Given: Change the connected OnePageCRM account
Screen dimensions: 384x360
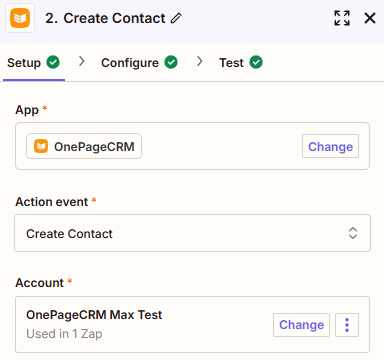Looking at the screenshot, I should (301, 325).
